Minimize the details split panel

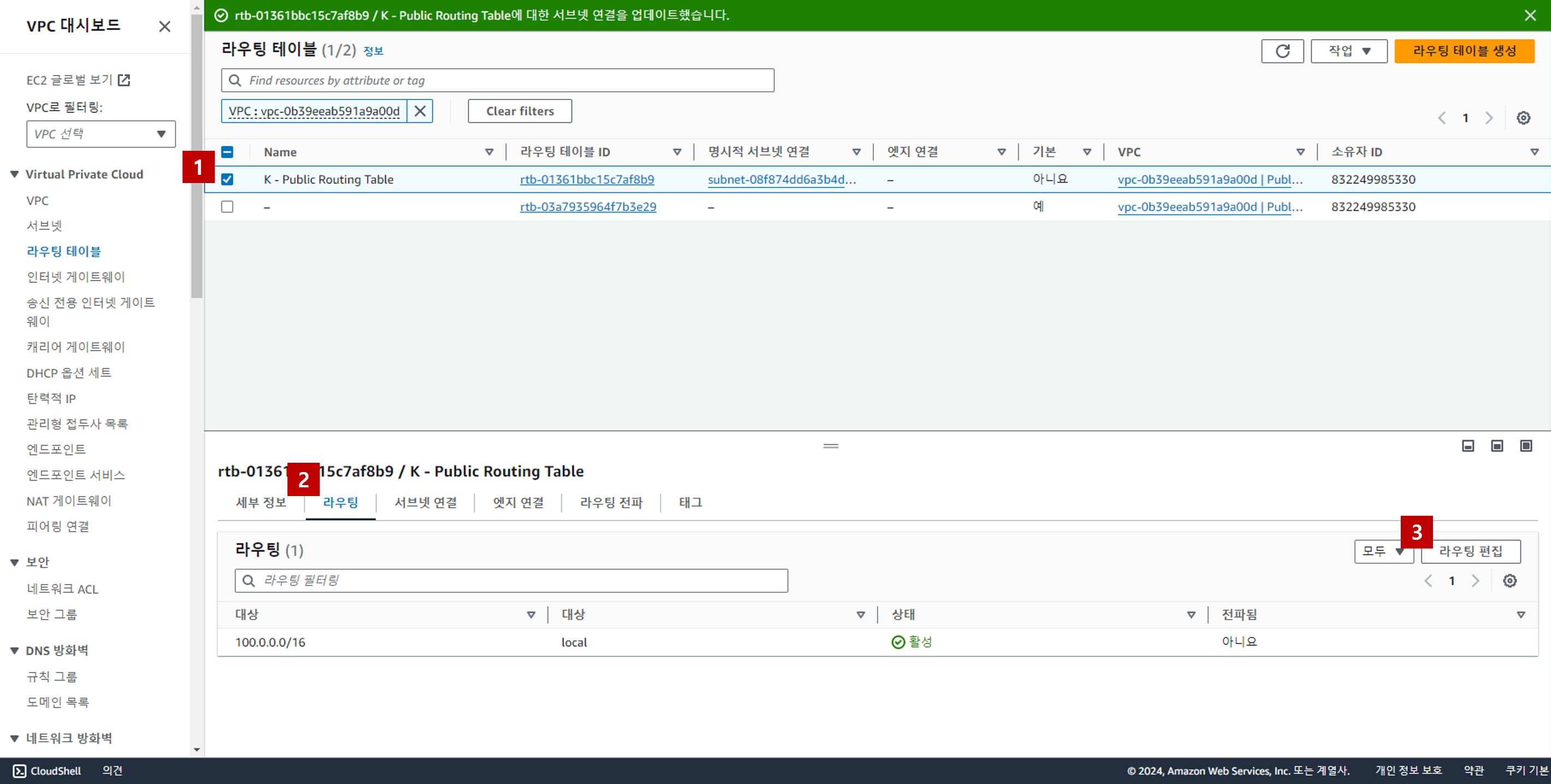1467,446
